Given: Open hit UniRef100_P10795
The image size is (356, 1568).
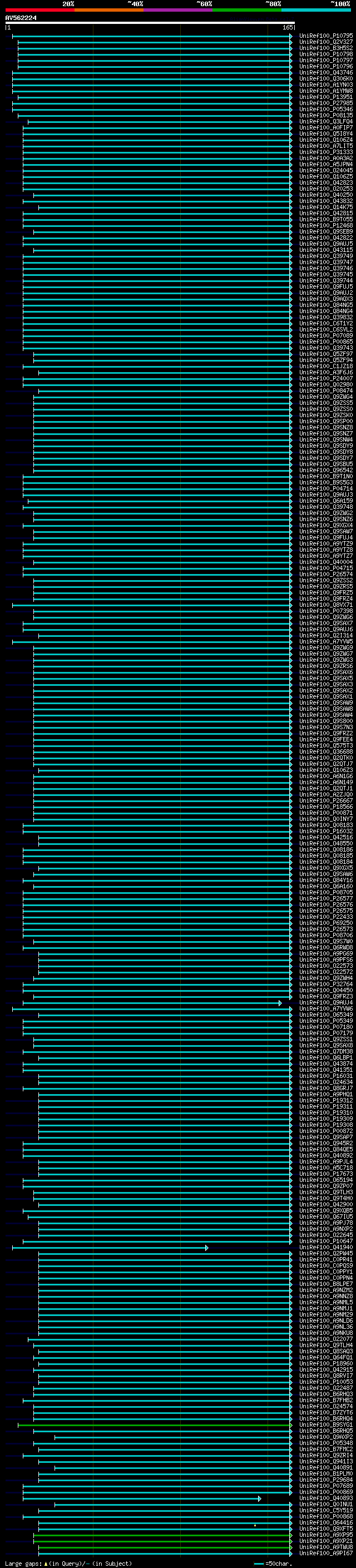Looking at the screenshot, I should click(325, 36).
